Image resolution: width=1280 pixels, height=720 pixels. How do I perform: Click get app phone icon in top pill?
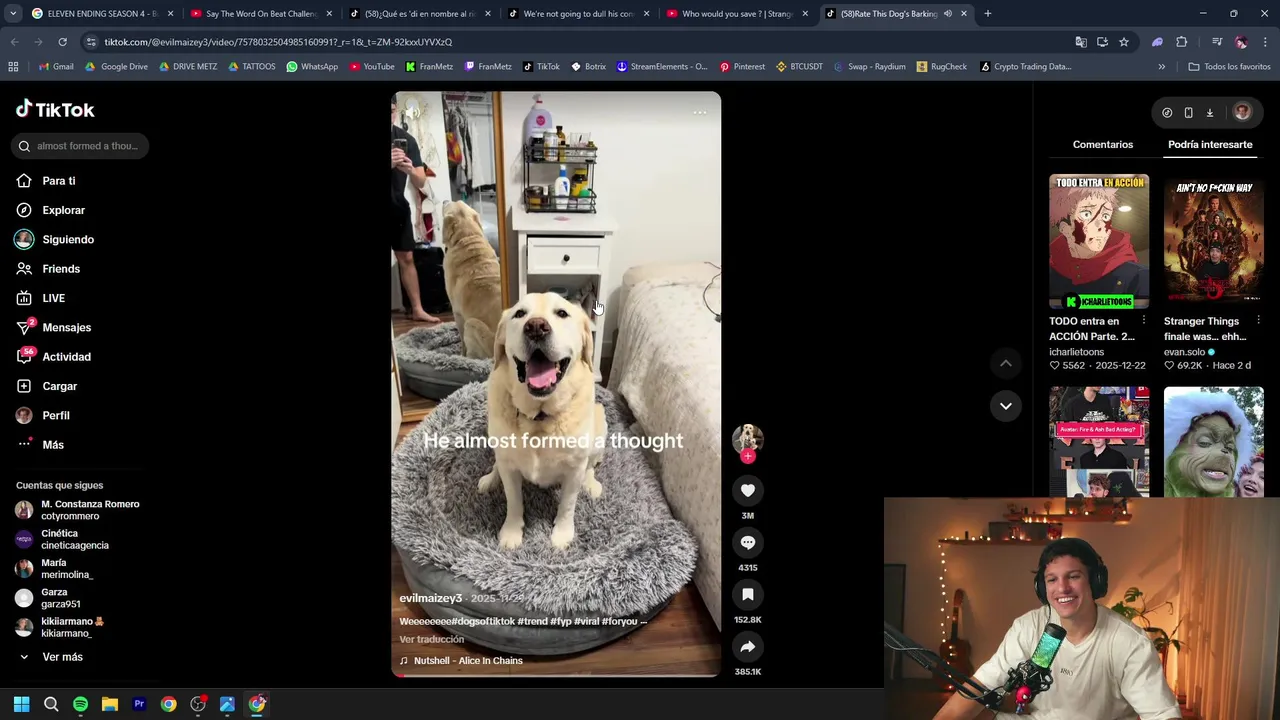click(x=1188, y=113)
